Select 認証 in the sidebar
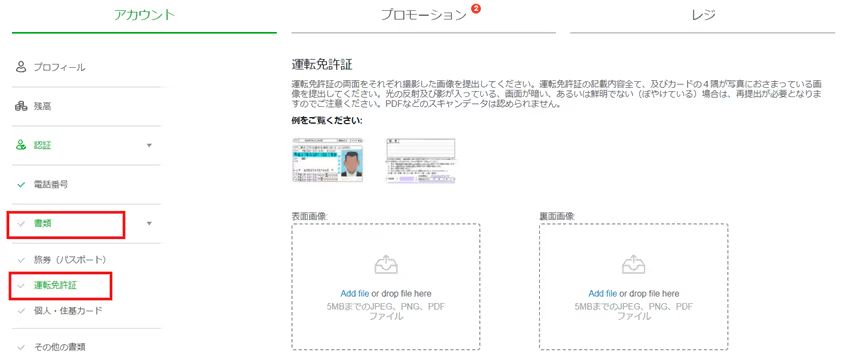850x360 pixels. pos(42,145)
